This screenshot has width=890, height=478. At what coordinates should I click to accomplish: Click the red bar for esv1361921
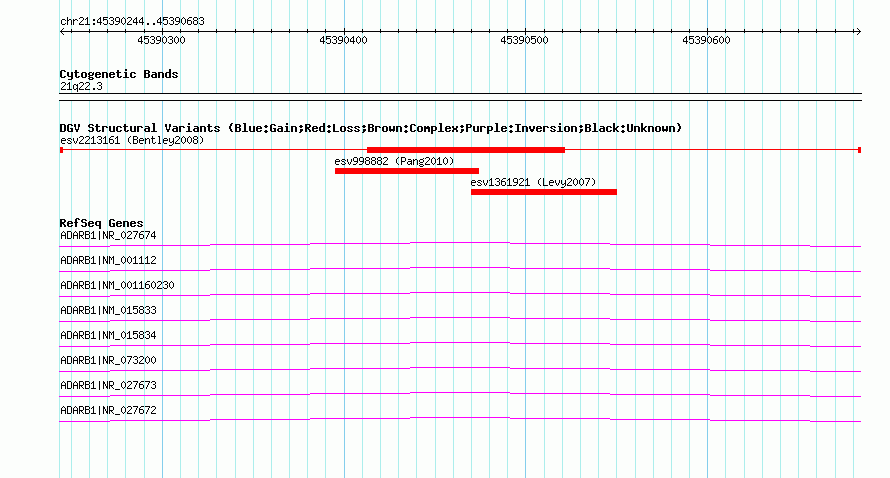[544, 192]
